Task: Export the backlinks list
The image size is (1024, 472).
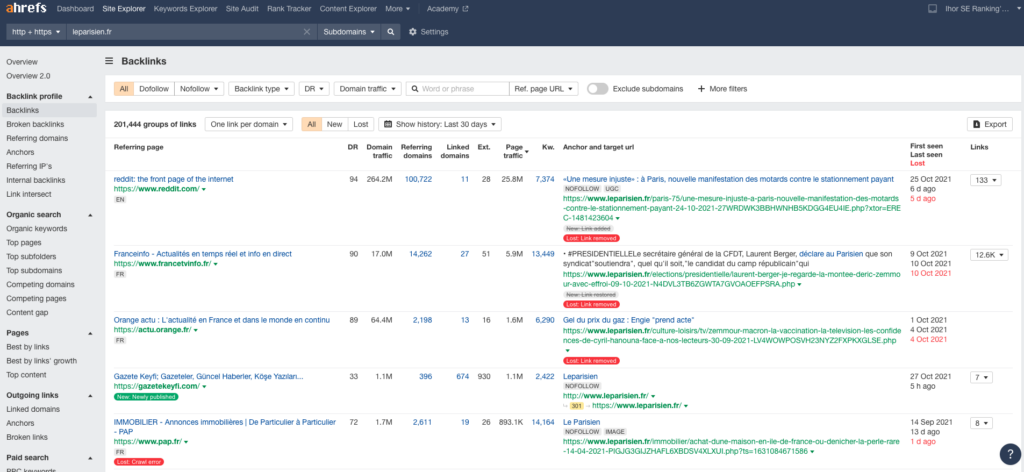Action: pyautogui.click(x=989, y=124)
